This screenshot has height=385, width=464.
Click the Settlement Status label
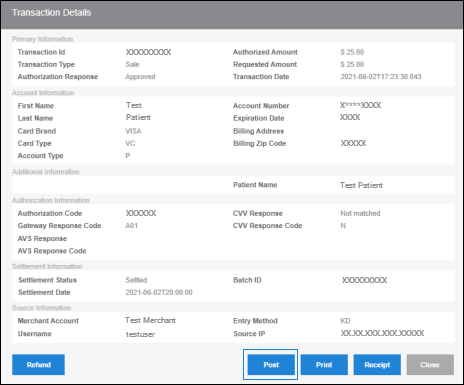(x=47, y=280)
